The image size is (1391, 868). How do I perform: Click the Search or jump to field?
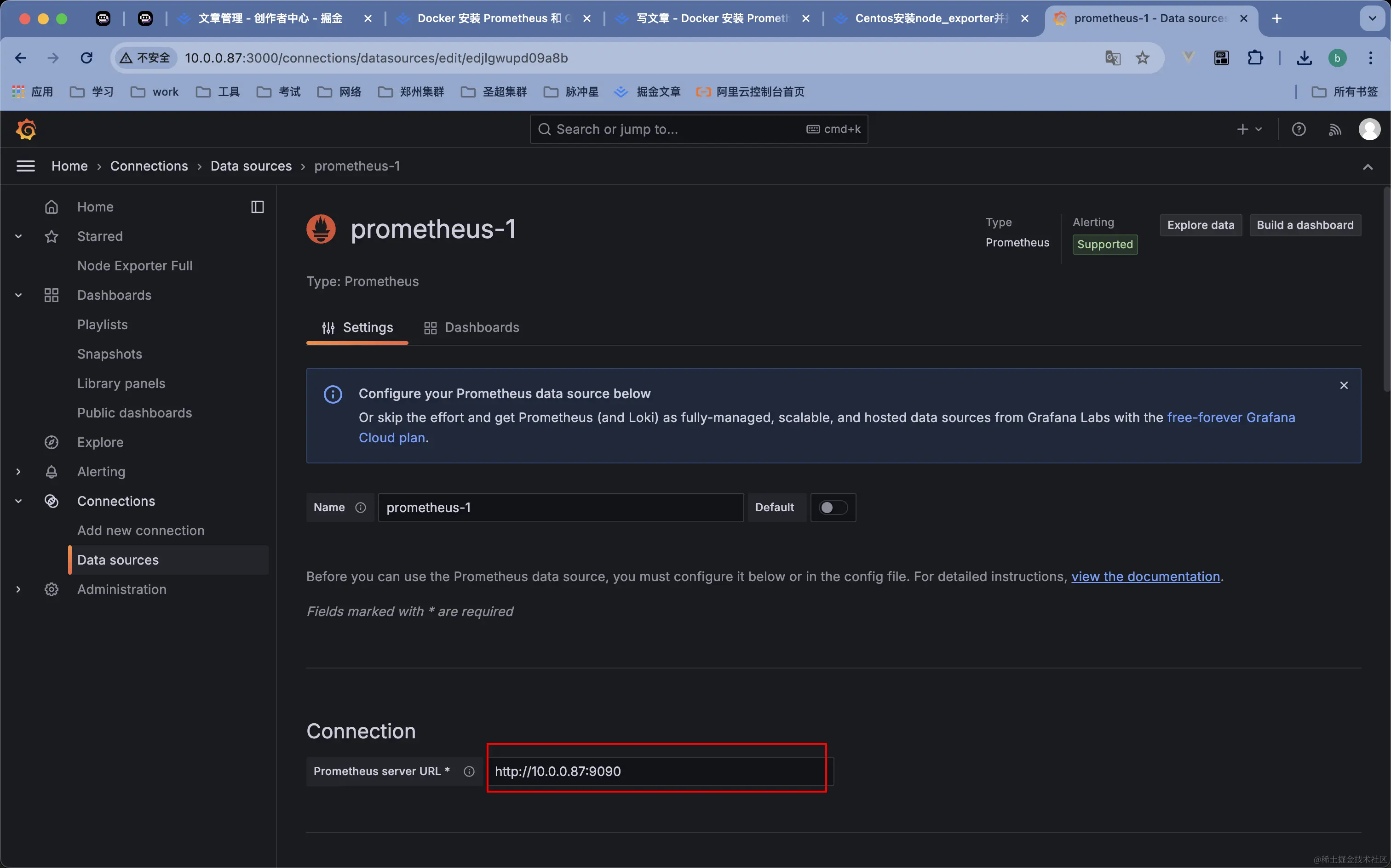(698, 129)
